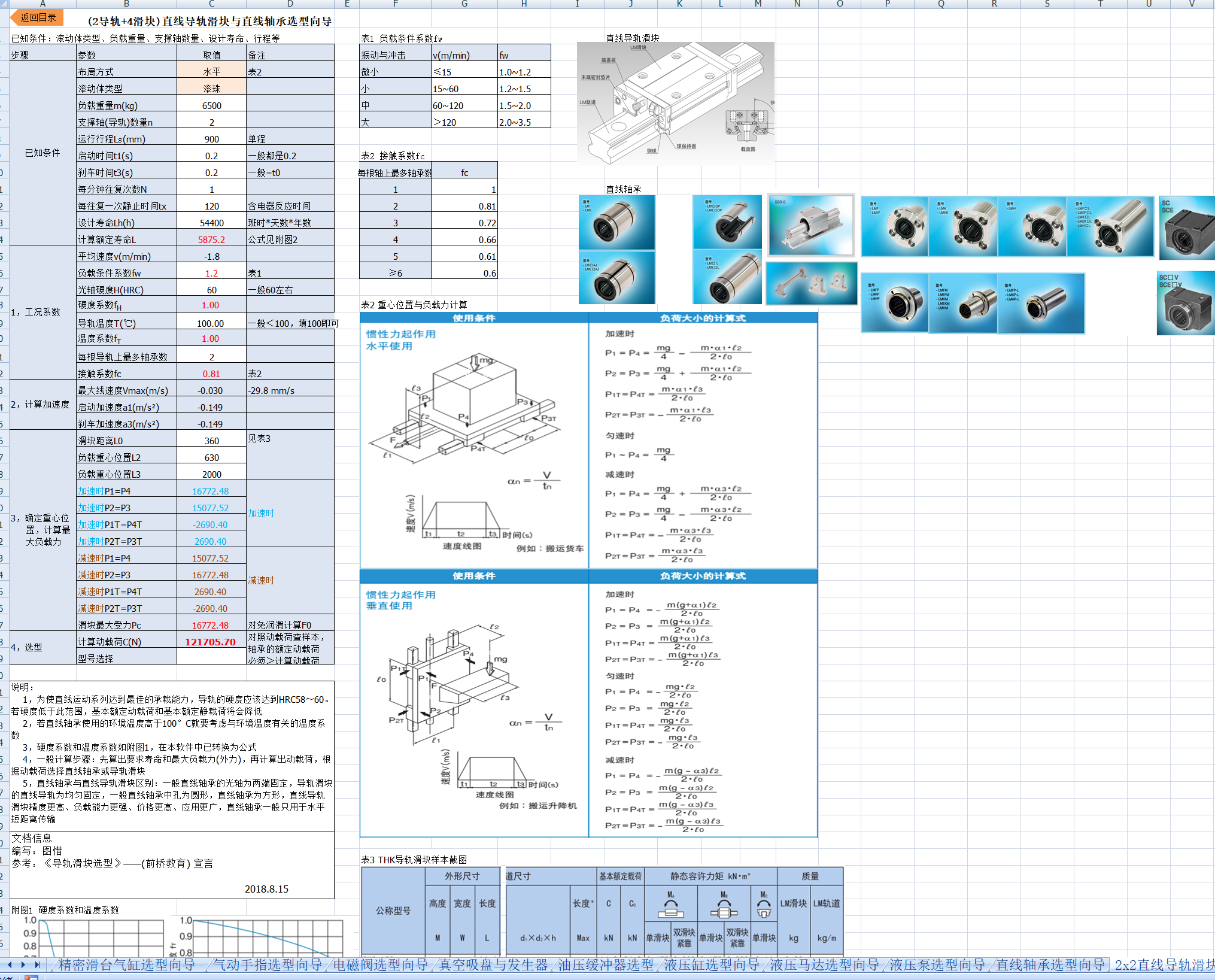This screenshot has height=980, width=1215.
Task: Switch to the 气动手指选型向导 sheet tab
Action: [x=268, y=964]
